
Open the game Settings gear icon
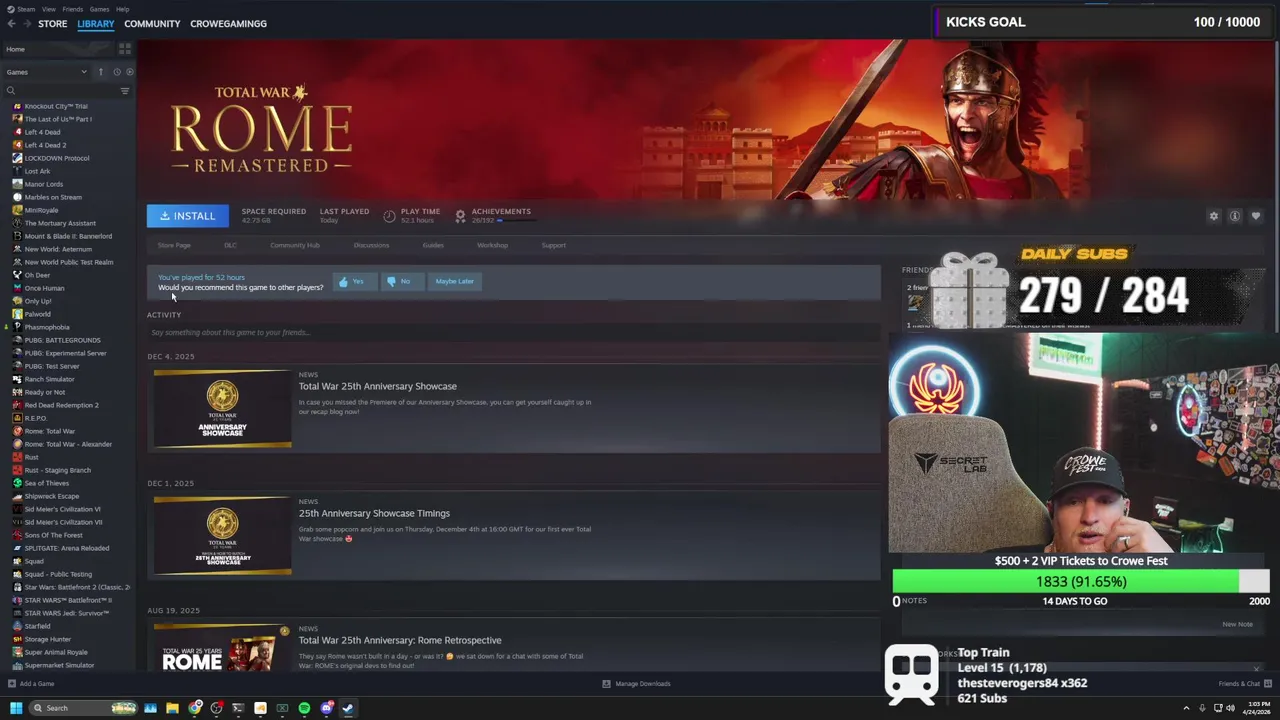pyautogui.click(x=1214, y=216)
